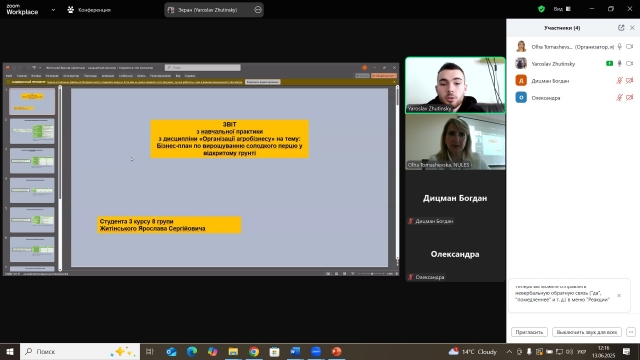Image resolution: width=640 pixels, height=360 pixels.
Task: Toggle Yaroslav Zhutinsky's camera icon in list
Action: point(630,64)
